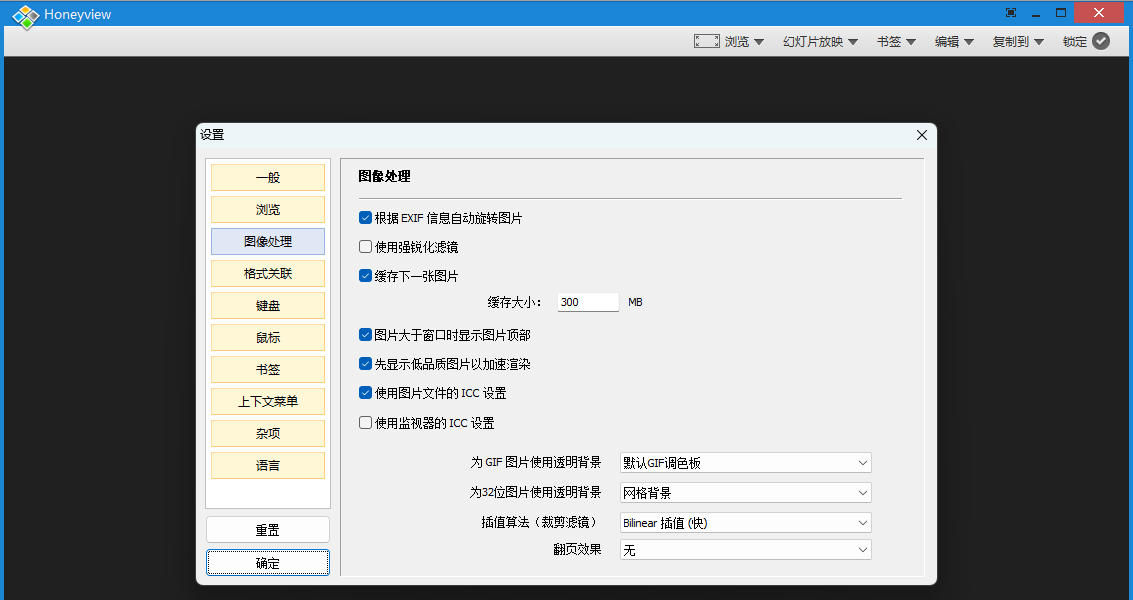Viewport: 1133px width, 600px height.
Task: Open the 书签 toolbar menu
Action: point(896,42)
